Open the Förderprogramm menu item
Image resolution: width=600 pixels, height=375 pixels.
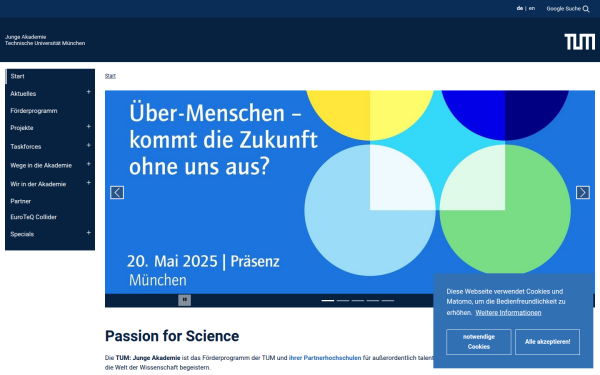[x=34, y=111]
